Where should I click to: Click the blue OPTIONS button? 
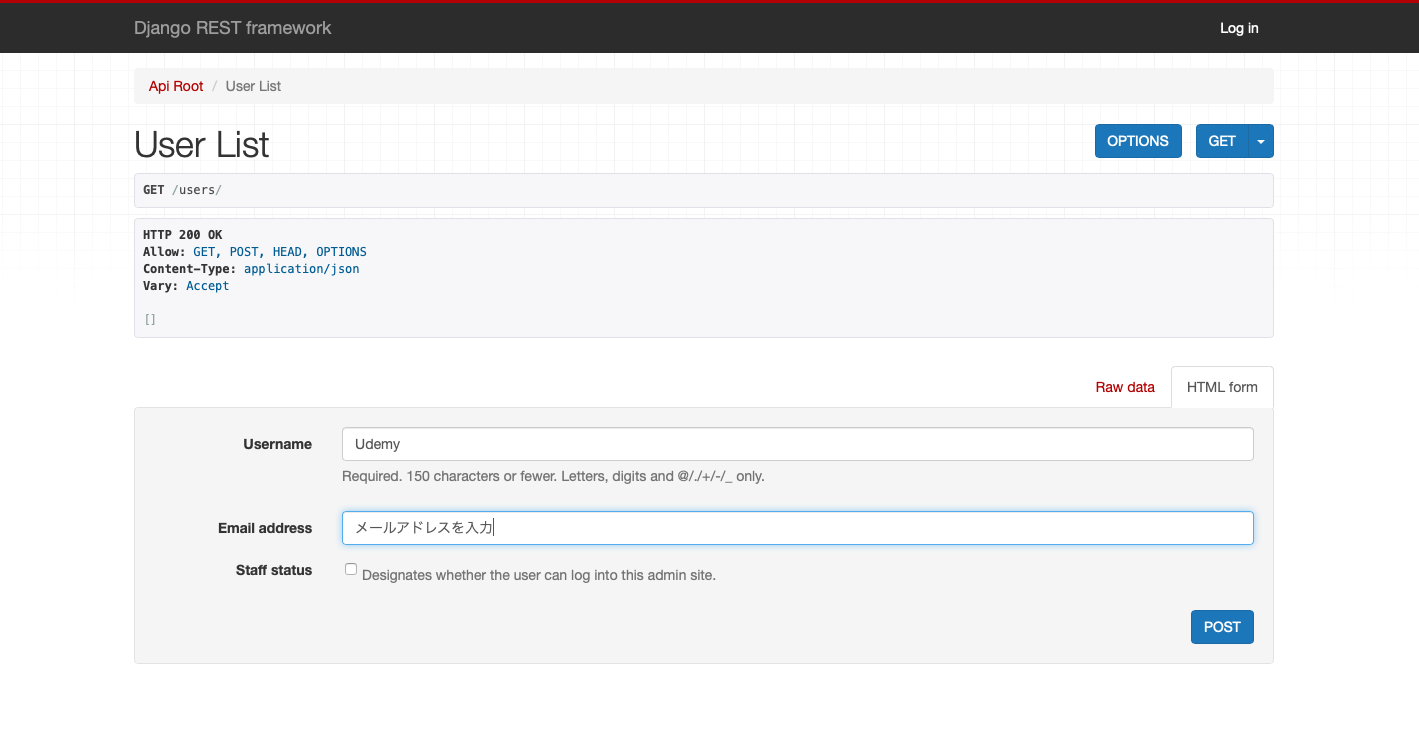[x=1138, y=140]
